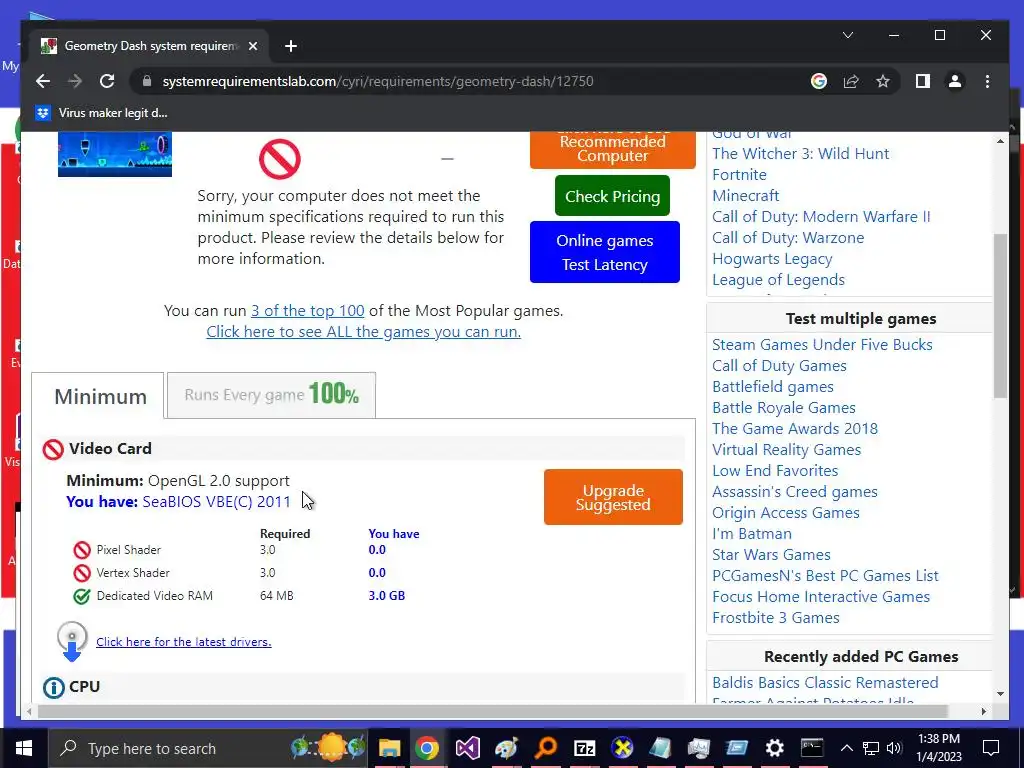Click the Geometry Dash game thumbnail
The width and height of the screenshot is (1024, 768).
tap(115, 154)
